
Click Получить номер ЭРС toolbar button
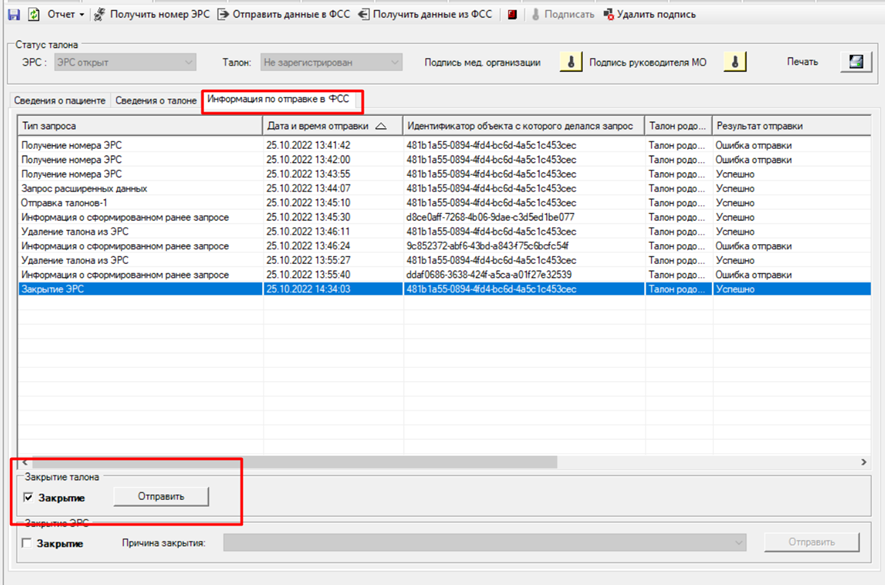(151, 15)
